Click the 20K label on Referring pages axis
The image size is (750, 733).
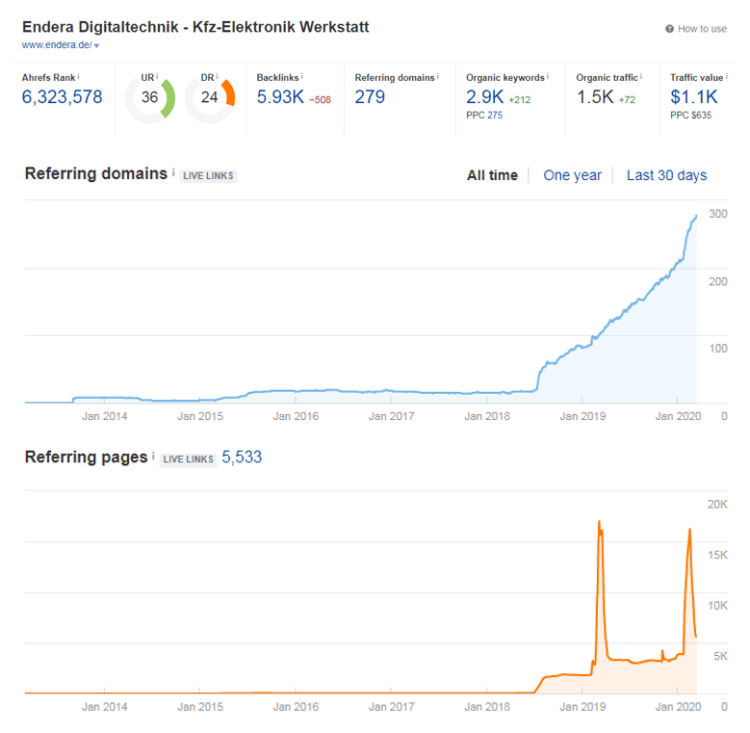[x=717, y=504]
